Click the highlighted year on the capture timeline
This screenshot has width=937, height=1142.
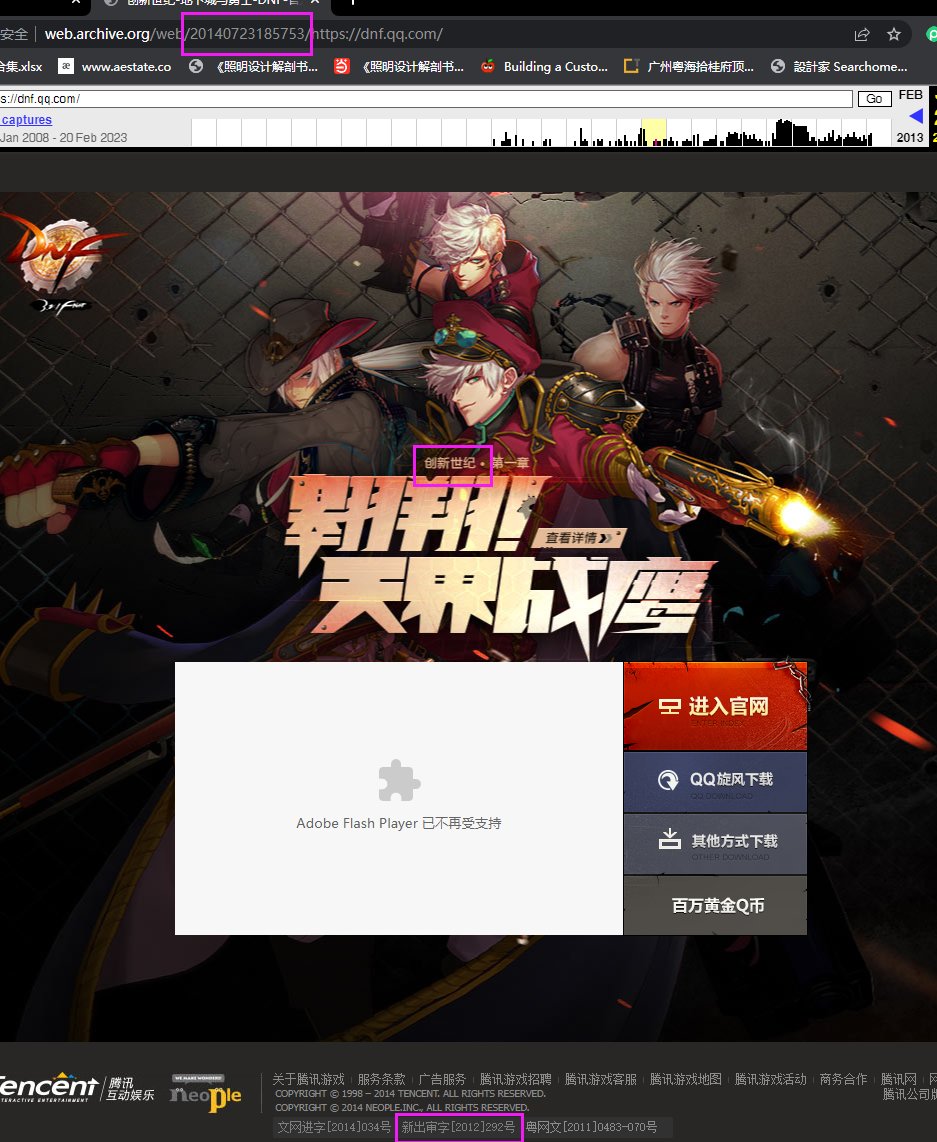(x=654, y=133)
